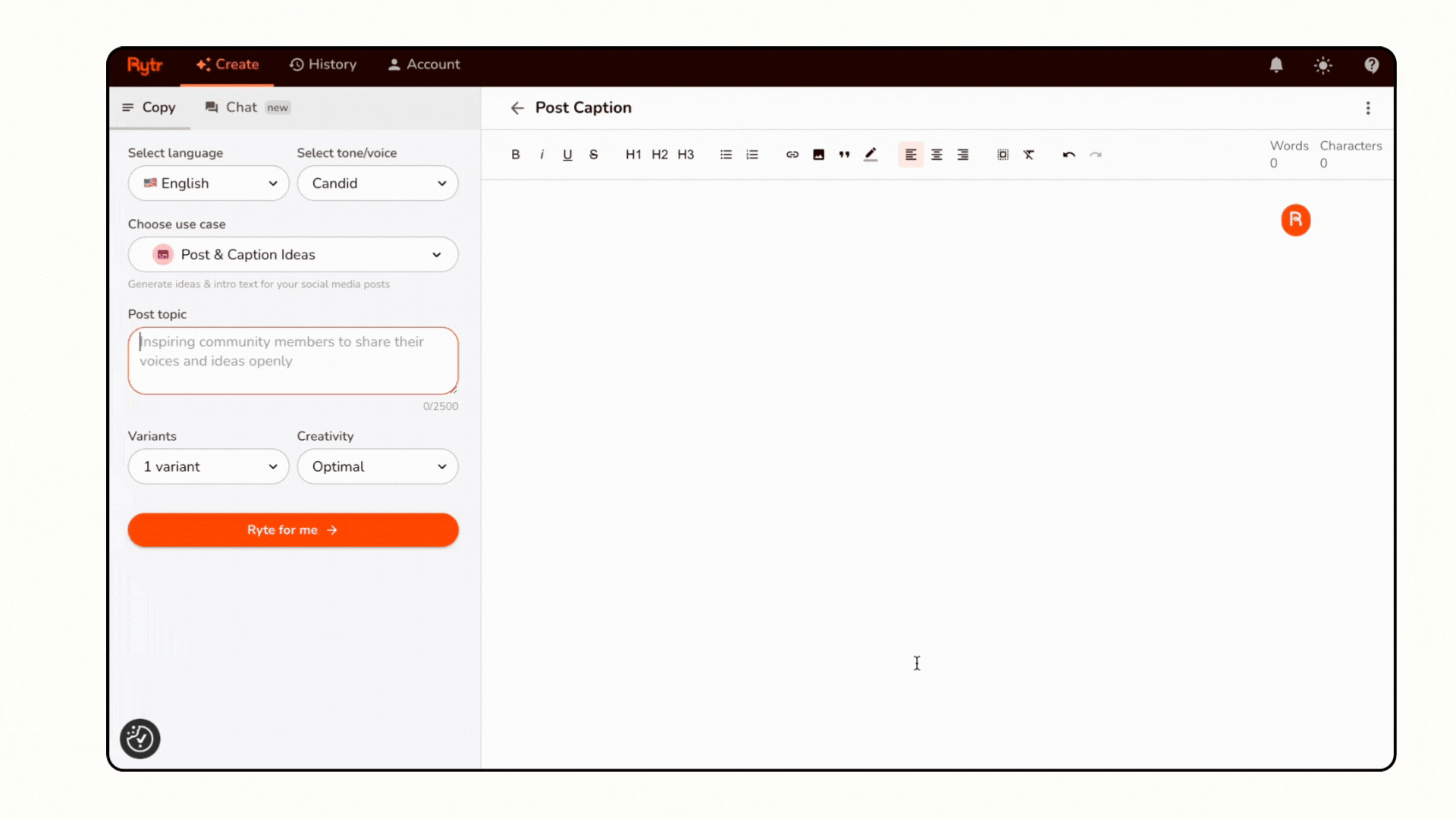Insert an image into the document

(818, 154)
